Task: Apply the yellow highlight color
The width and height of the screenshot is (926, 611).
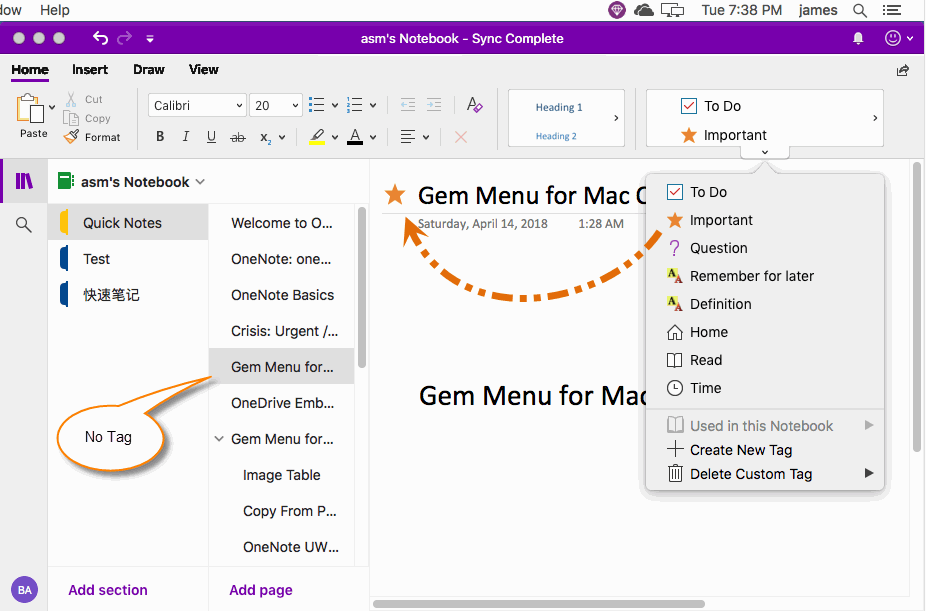Action: tap(317, 138)
